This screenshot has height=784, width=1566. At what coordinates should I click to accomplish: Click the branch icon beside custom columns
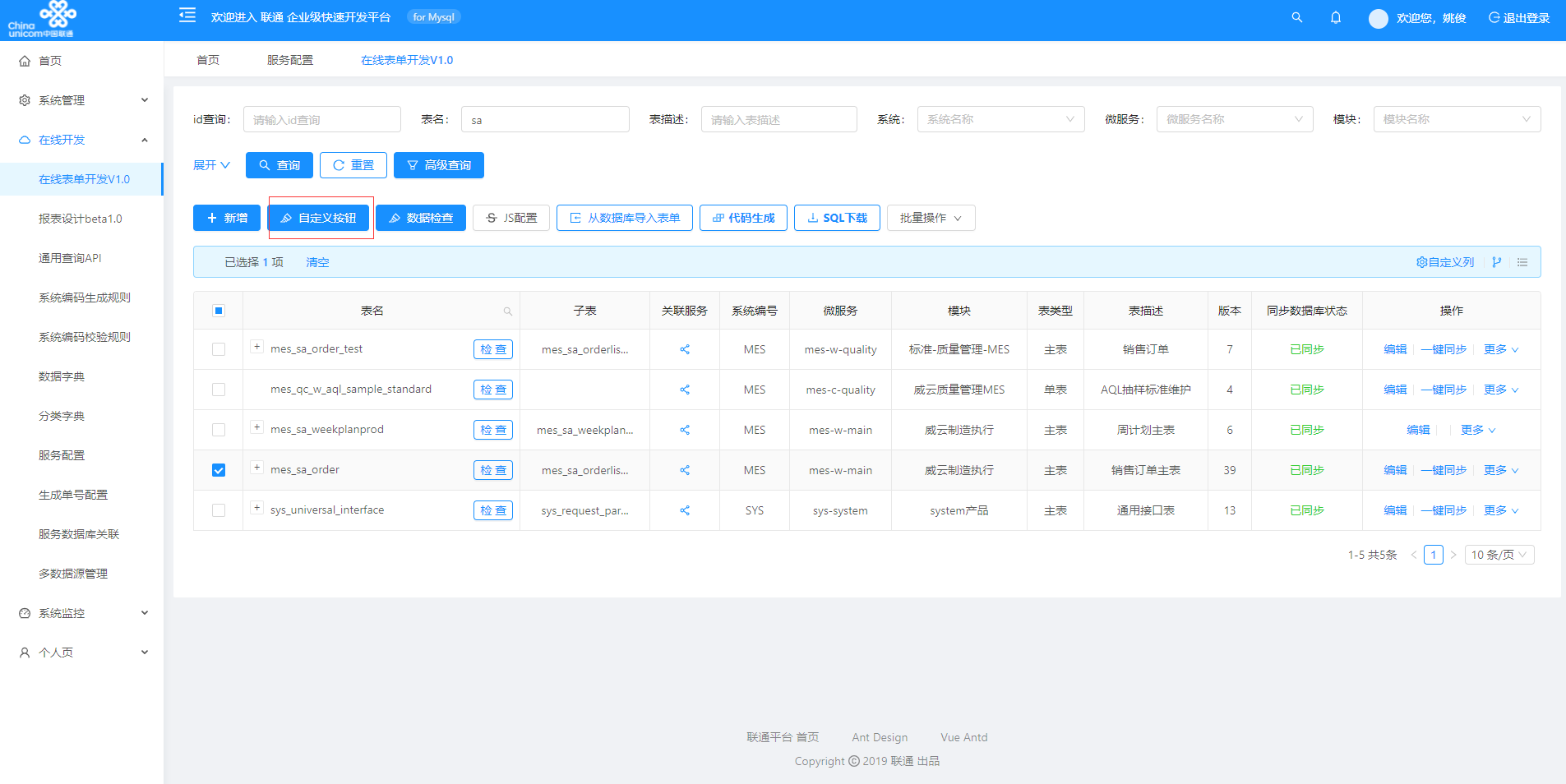coord(1497,262)
